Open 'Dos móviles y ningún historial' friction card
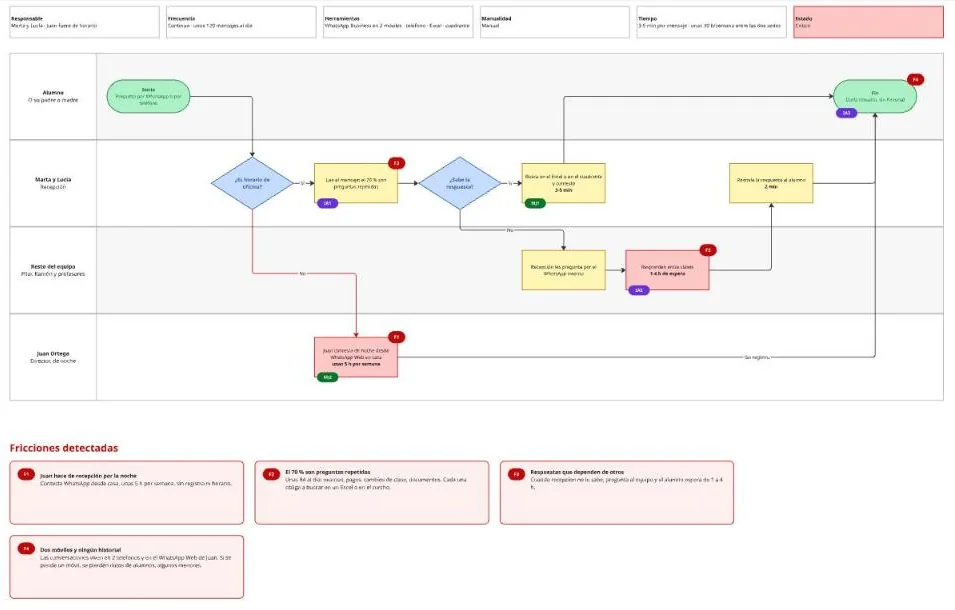 click(x=127, y=567)
